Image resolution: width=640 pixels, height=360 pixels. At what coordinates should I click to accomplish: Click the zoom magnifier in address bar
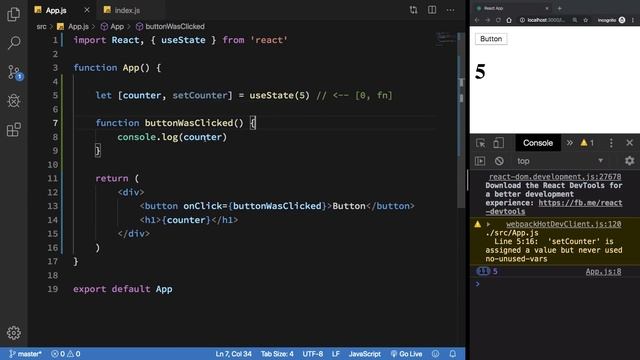[575, 20]
